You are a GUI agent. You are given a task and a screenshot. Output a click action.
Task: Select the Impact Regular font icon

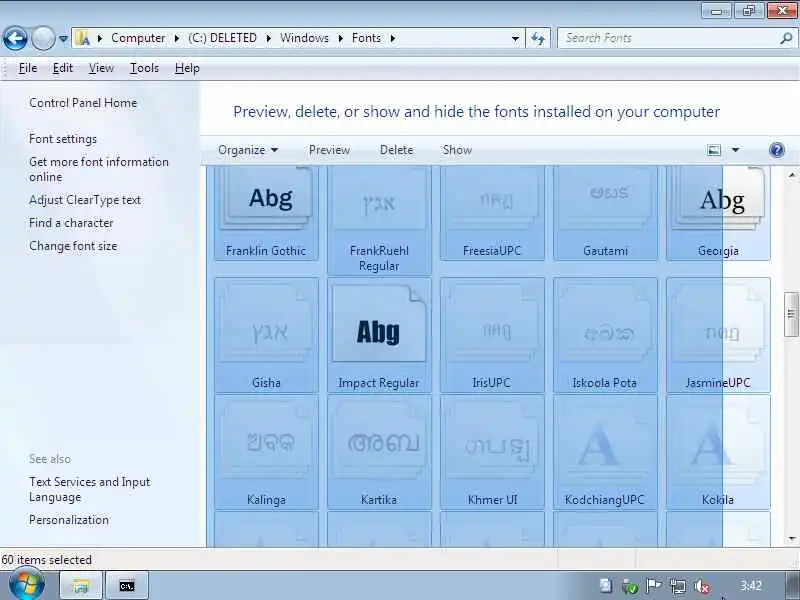click(x=379, y=335)
